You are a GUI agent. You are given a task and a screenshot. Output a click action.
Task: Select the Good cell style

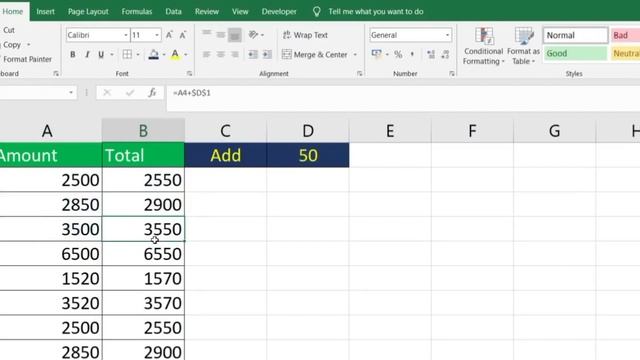click(x=576, y=53)
